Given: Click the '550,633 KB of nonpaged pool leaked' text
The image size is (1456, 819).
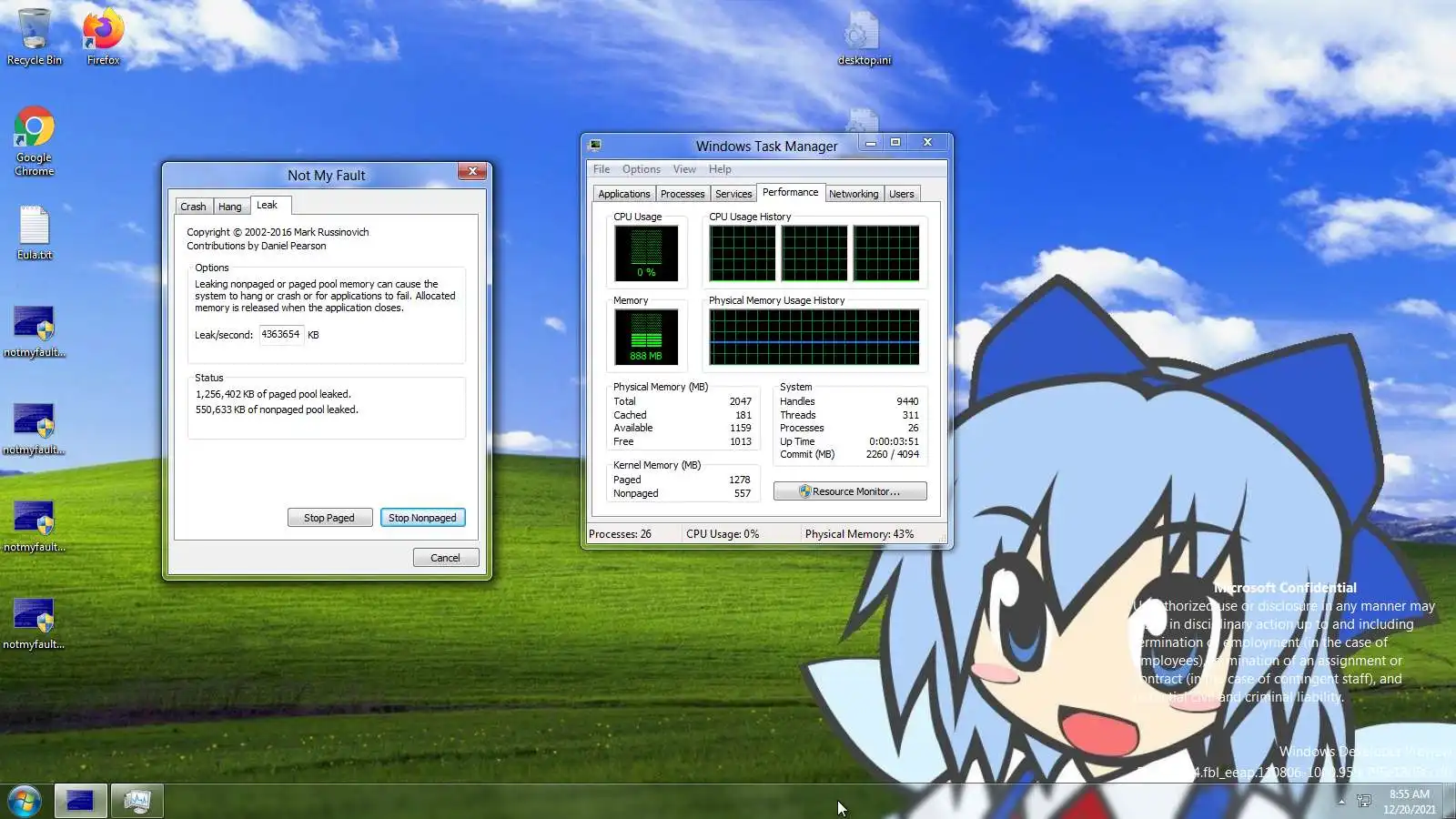Looking at the screenshot, I should click(x=277, y=409).
